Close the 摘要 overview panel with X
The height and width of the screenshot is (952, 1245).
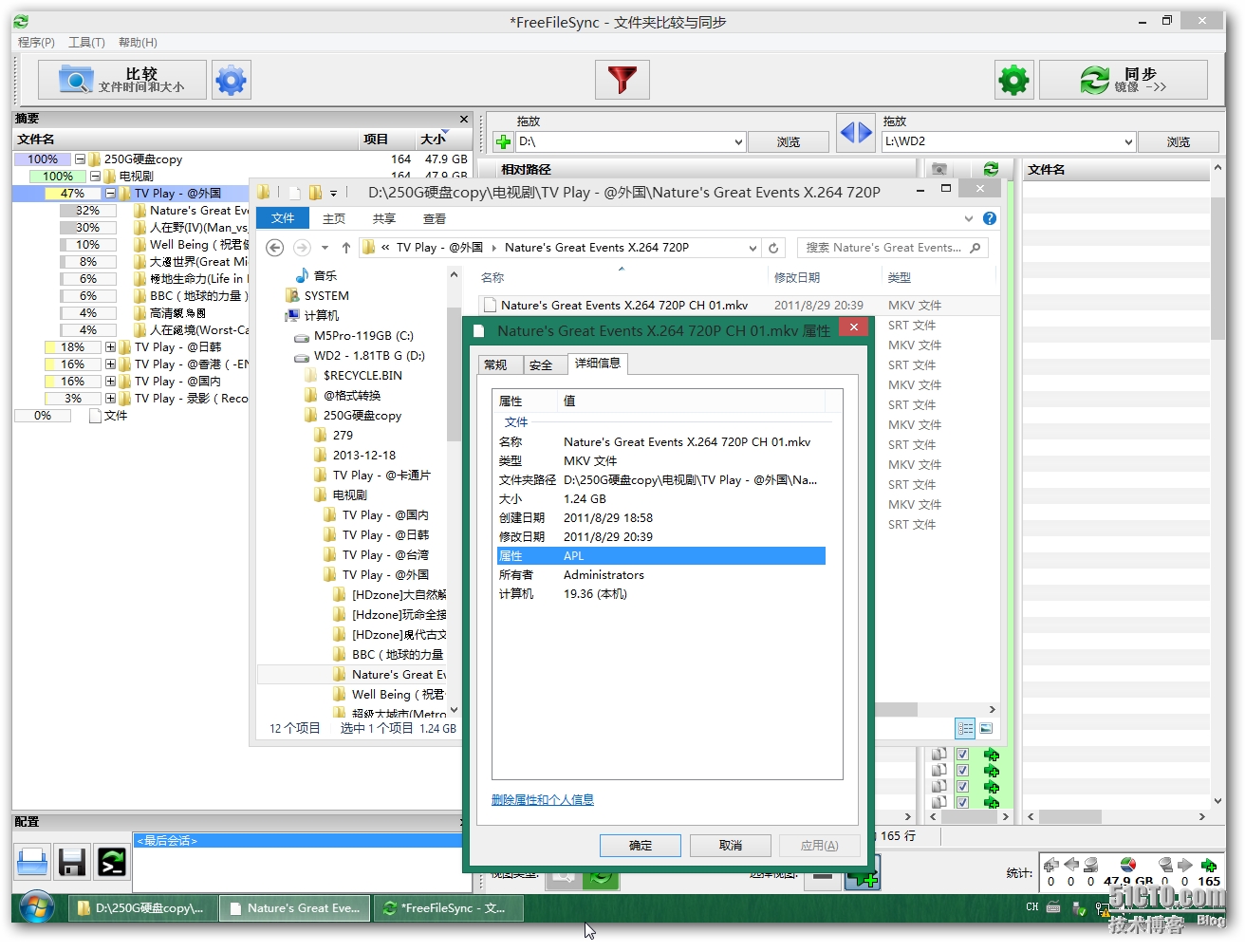click(464, 120)
